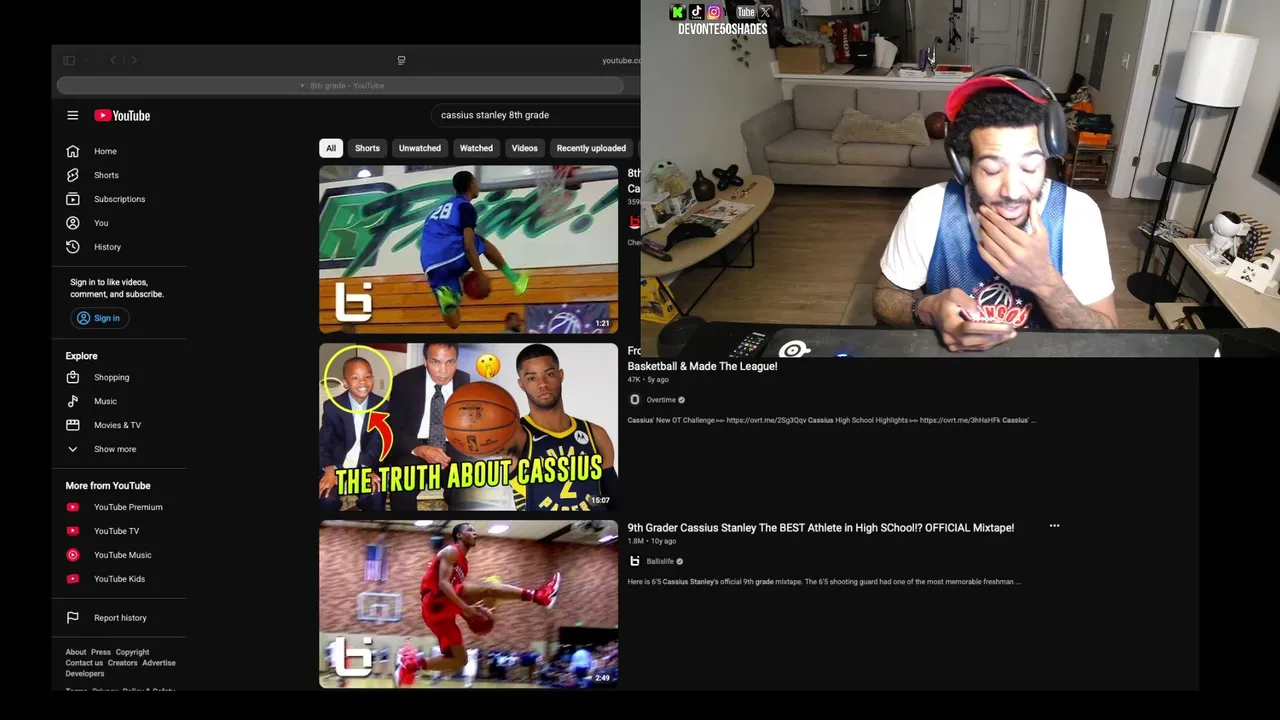
Task: Click the Report history flag icon
Action: point(72,618)
